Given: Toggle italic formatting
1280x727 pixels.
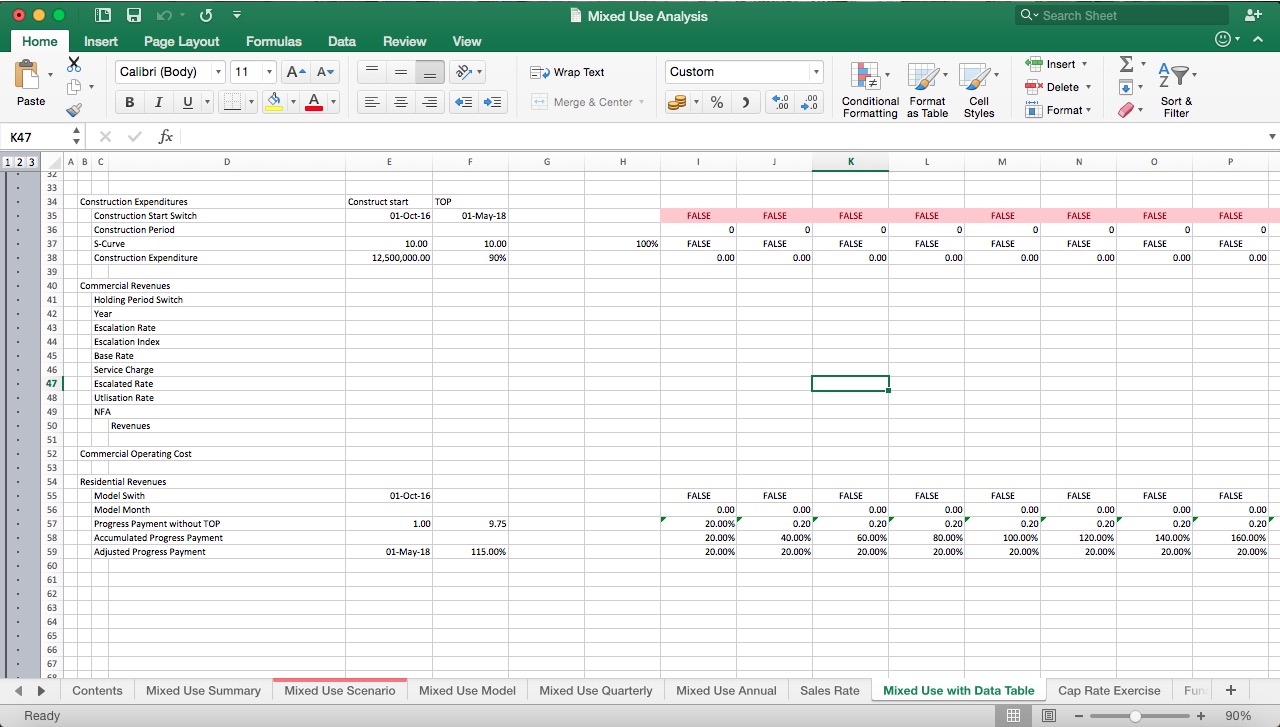Looking at the screenshot, I should tap(158, 102).
